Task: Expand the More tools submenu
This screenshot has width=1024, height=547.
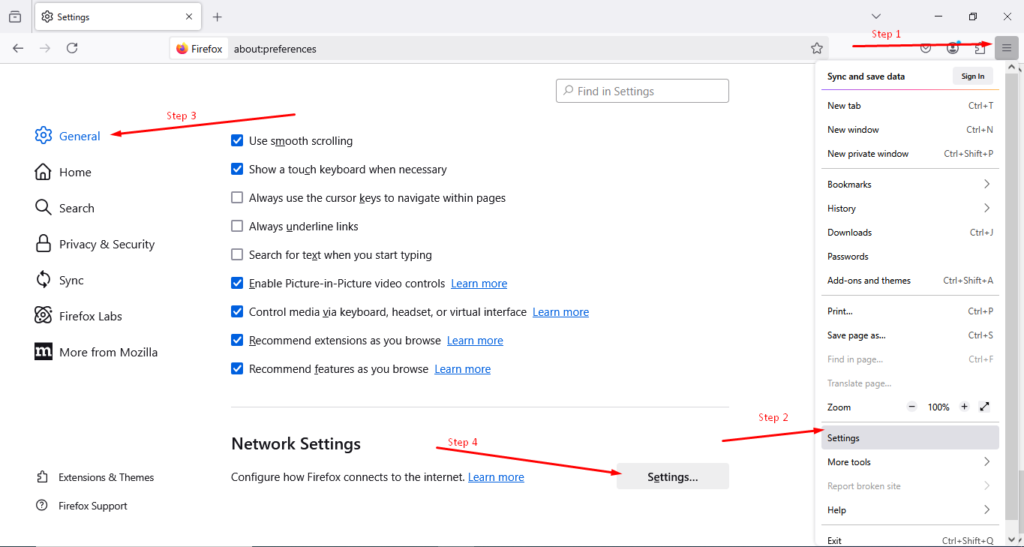Action: (x=909, y=462)
